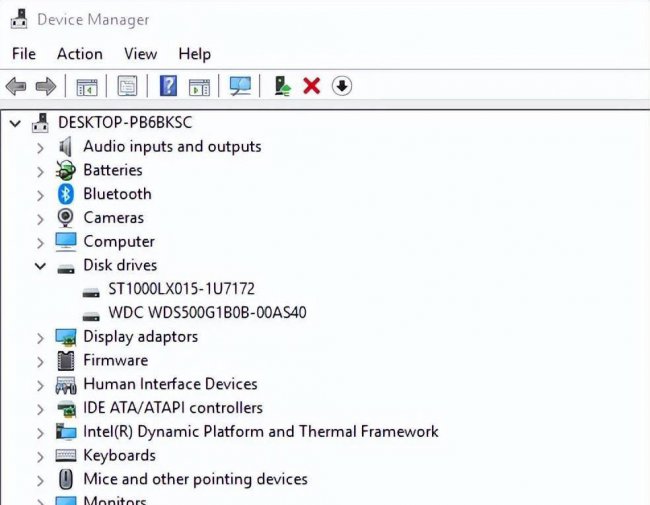Viewport: 650px width, 505px height.
Task: Click the DESKTOP-PB6BKSC computer icon
Action: tap(41, 123)
